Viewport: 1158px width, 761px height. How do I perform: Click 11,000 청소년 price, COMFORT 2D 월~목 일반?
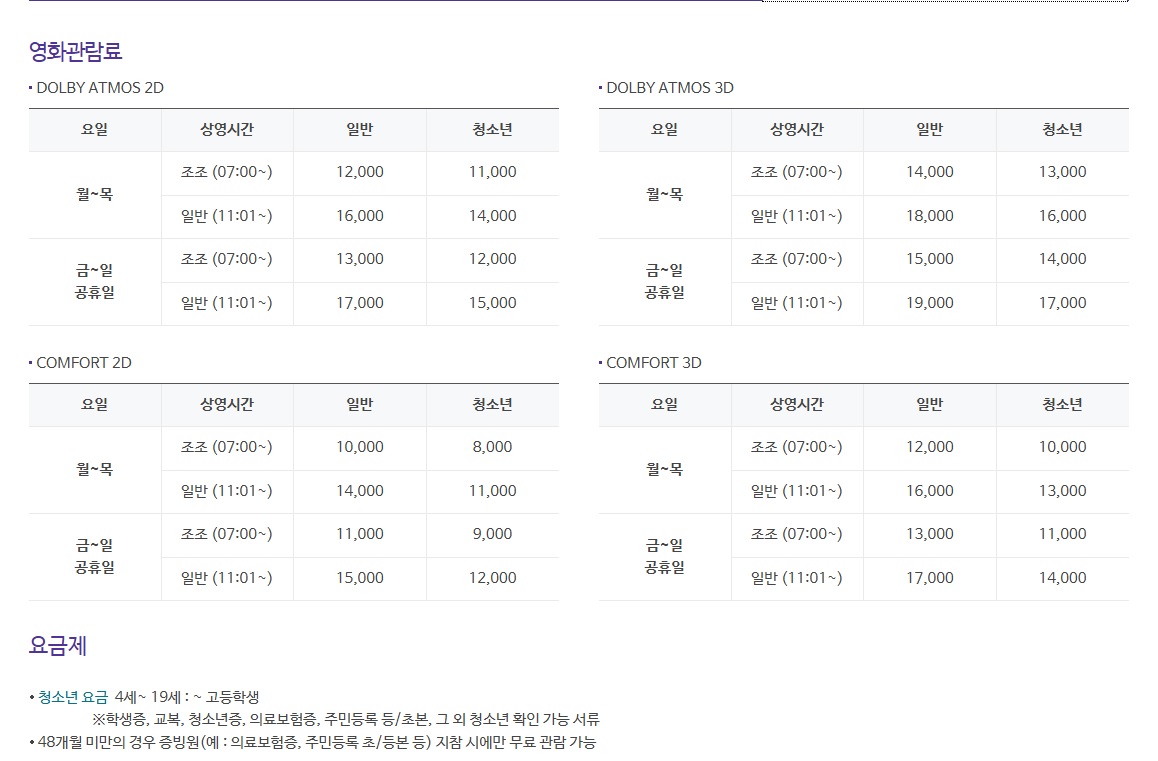click(493, 491)
